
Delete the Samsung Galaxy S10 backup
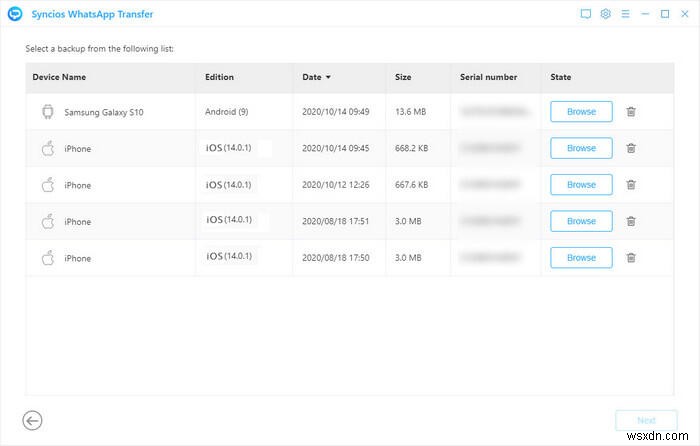[x=631, y=112]
